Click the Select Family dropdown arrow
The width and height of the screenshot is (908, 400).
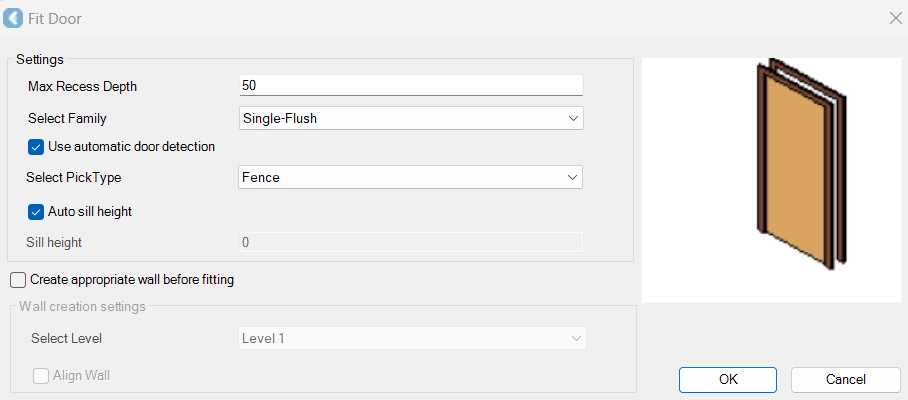click(573, 118)
